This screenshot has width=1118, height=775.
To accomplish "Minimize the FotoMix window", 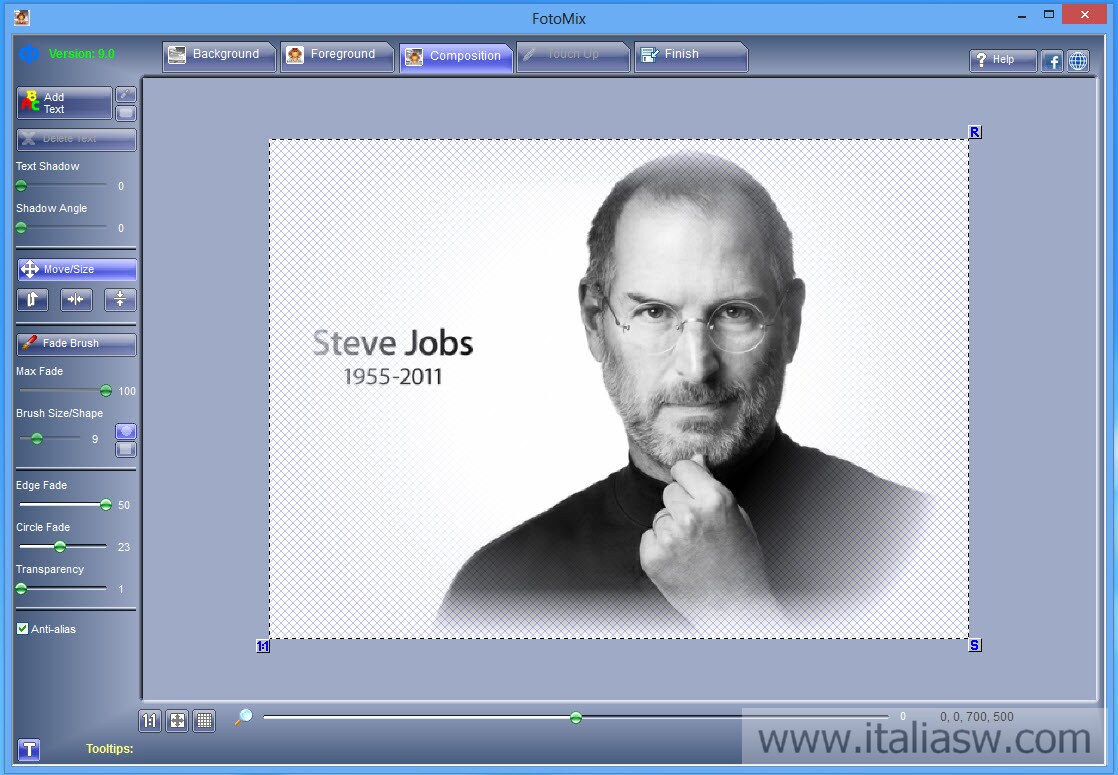I will click(x=1022, y=15).
